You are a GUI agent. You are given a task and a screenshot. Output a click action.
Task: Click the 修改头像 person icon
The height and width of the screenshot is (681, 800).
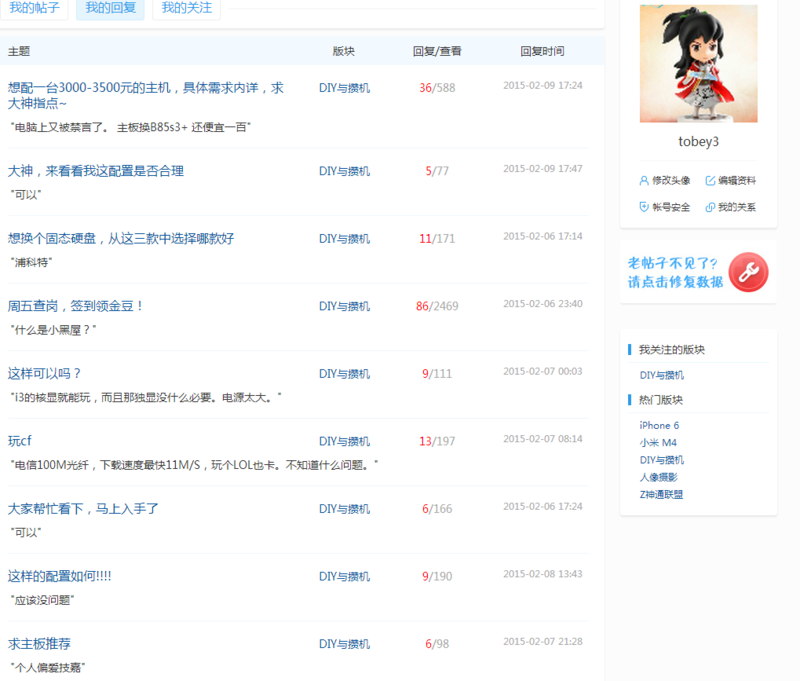(644, 181)
